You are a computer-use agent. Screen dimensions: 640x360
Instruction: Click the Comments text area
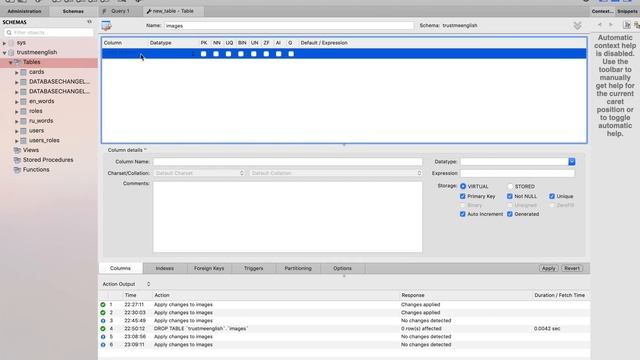point(288,217)
